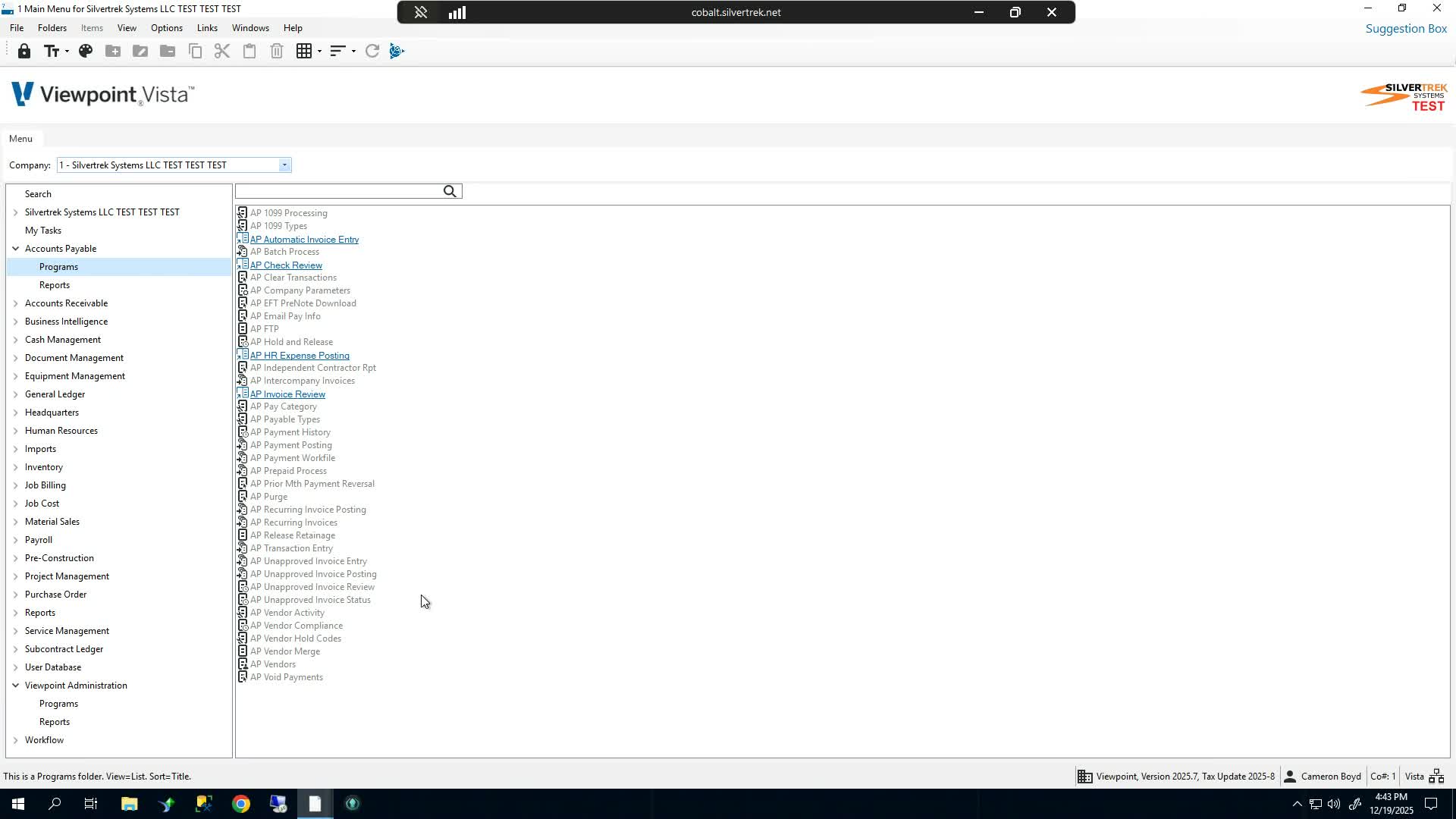The image size is (1456, 819).
Task: Open AP Automatic Invoice Entry link
Action: [x=305, y=239]
